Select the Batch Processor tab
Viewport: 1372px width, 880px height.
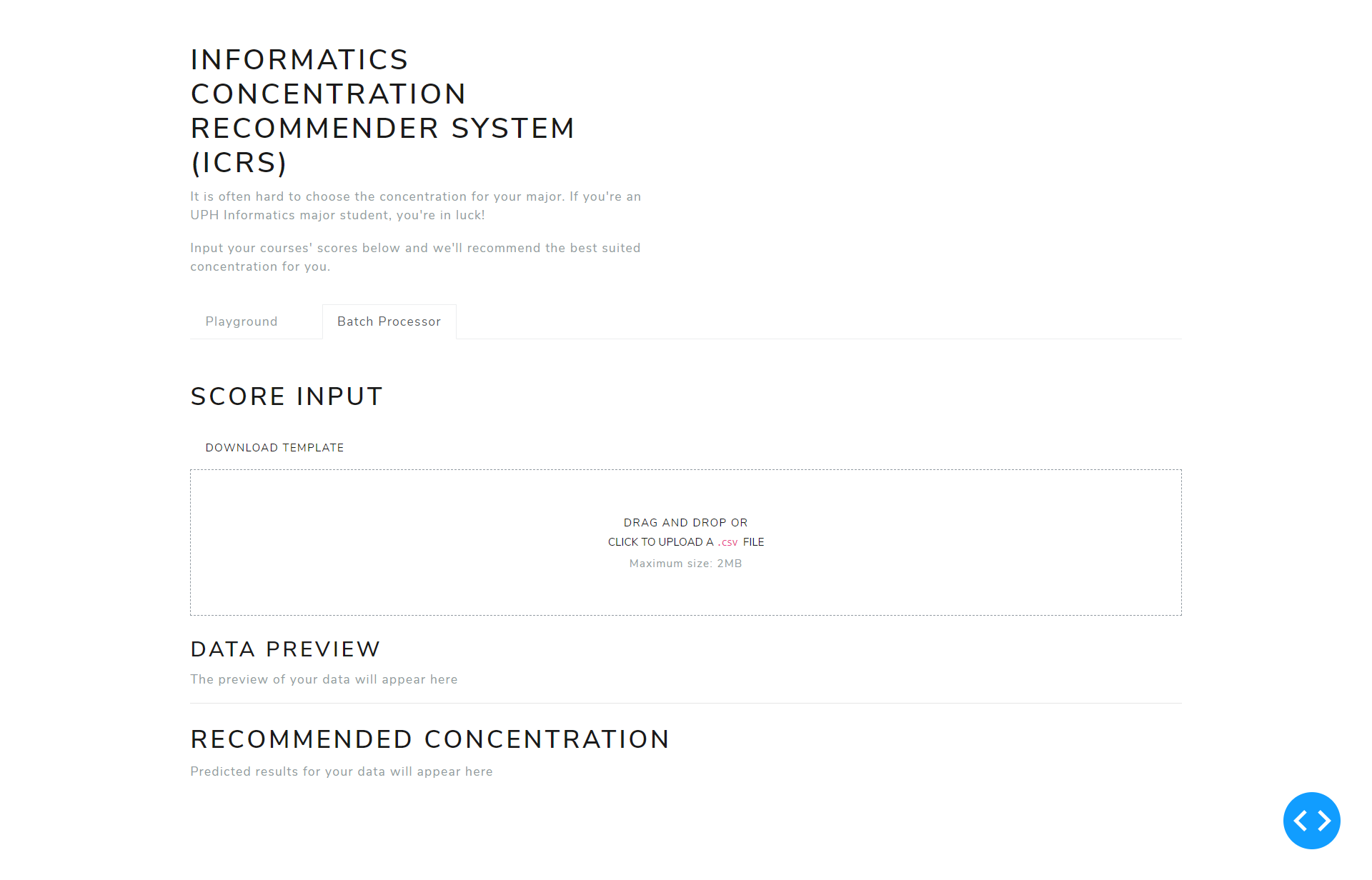click(x=389, y=321)
